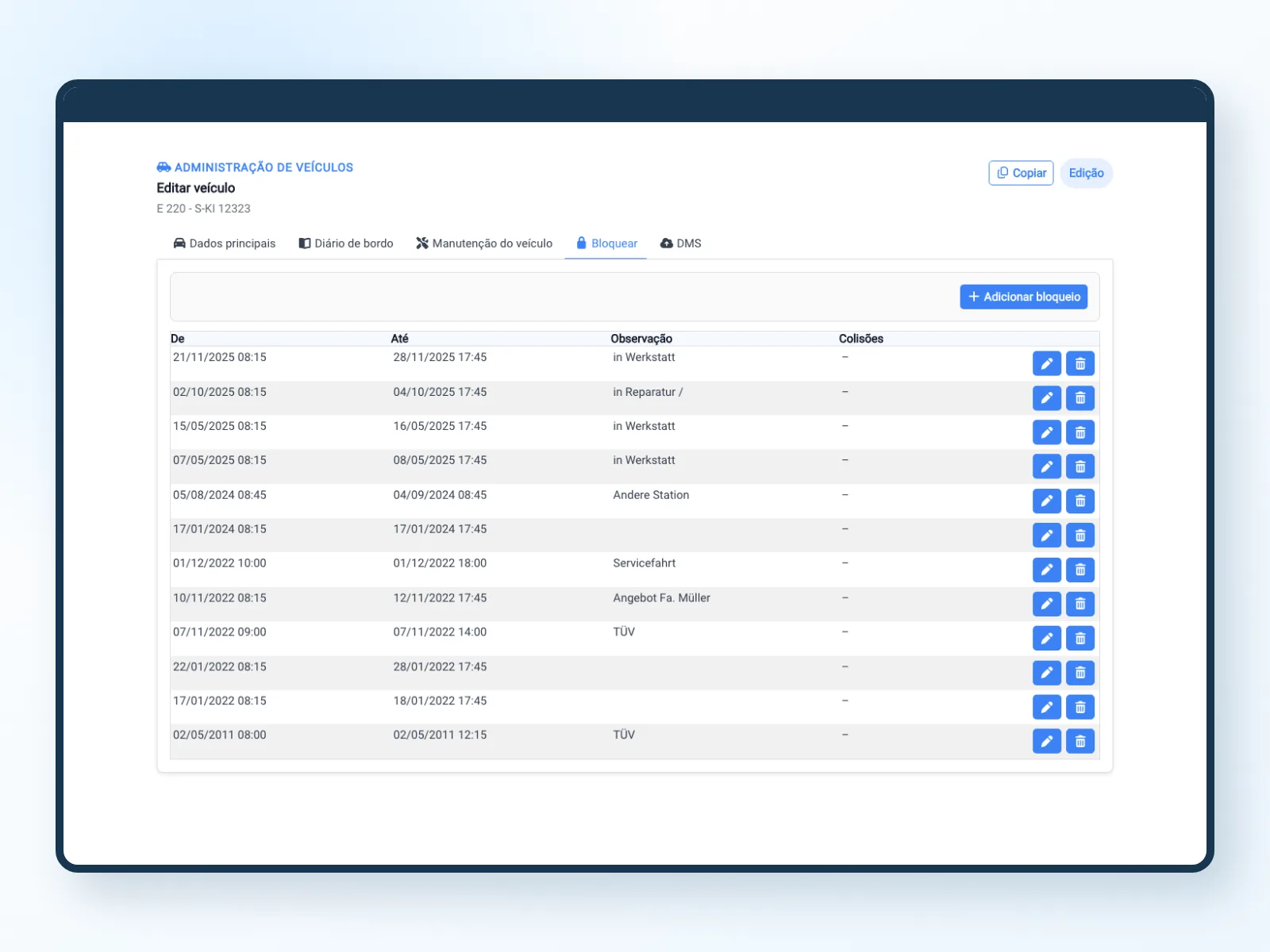This screenshot has width=1270, height=952.
Task: Click the Edição button
Action: pyautogui.click(x=1086, y=173)
